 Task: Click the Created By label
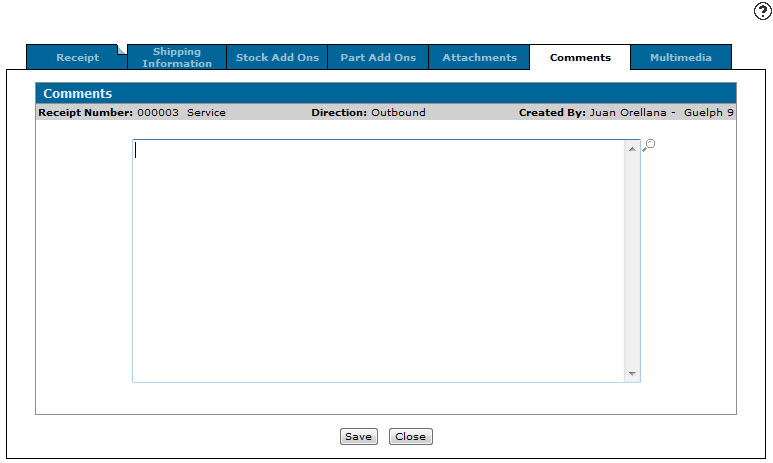(552, 112)
